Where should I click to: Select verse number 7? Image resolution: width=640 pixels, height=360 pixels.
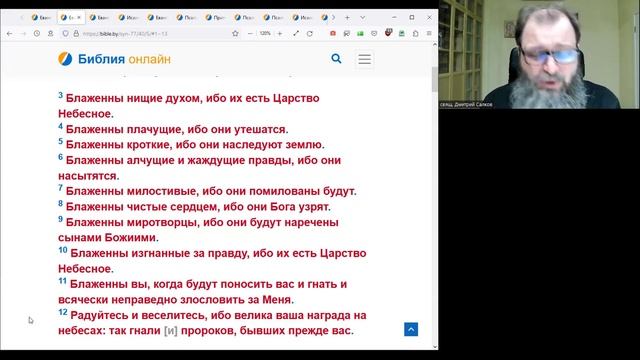click(60, 188)
